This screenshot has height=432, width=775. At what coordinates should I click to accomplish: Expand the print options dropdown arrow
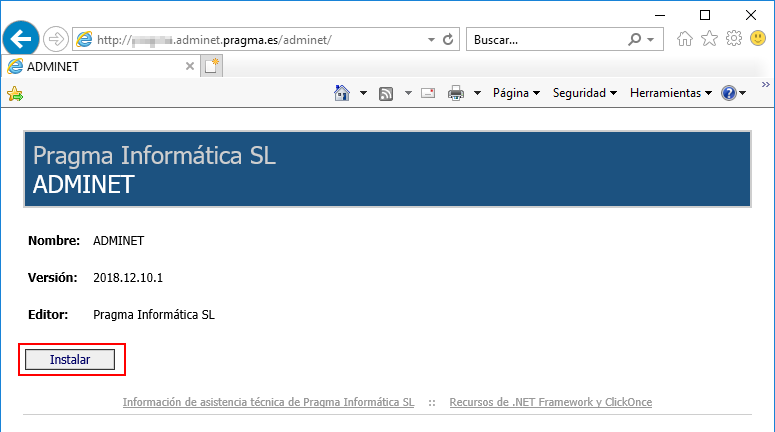pyautogui.click(x=477, y=93)
